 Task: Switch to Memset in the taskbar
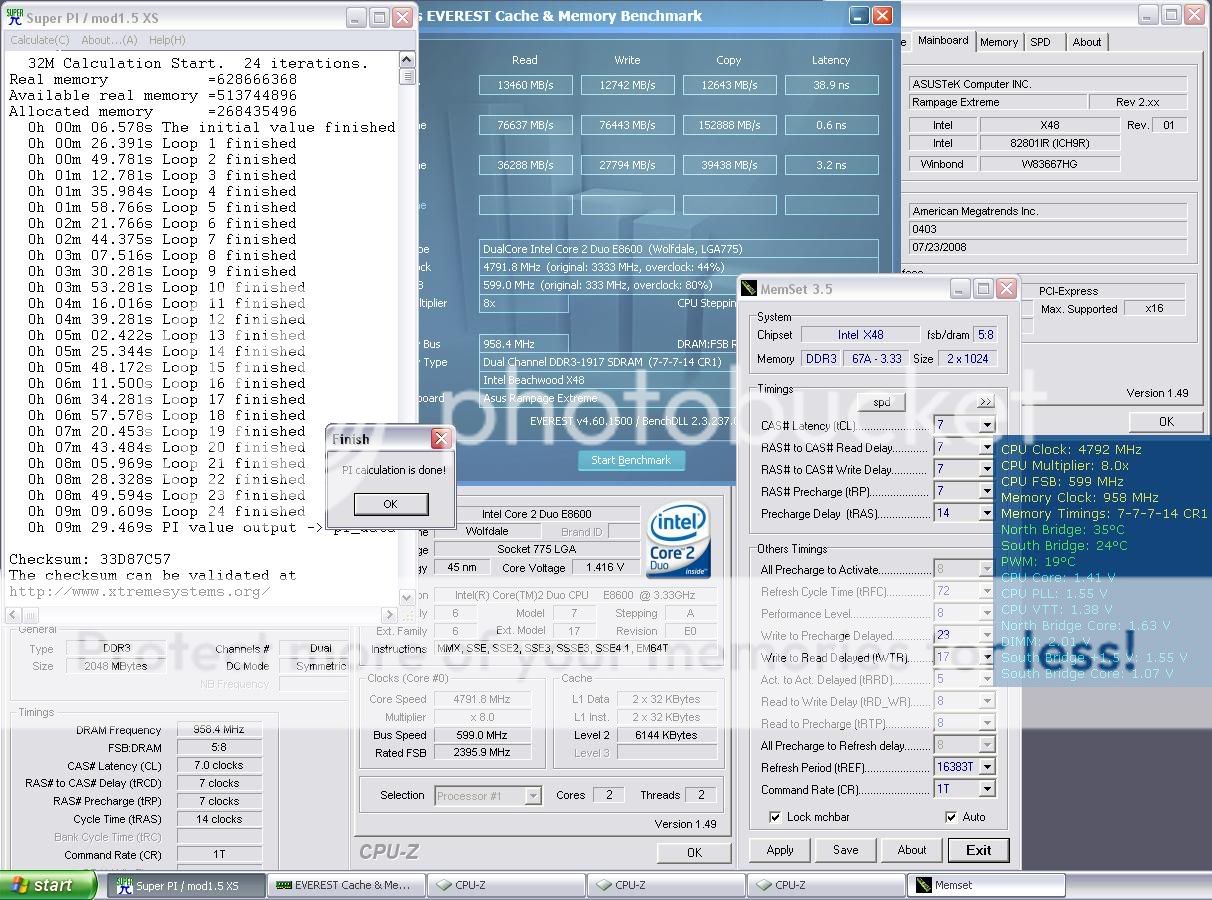click(x=986, y=886)
